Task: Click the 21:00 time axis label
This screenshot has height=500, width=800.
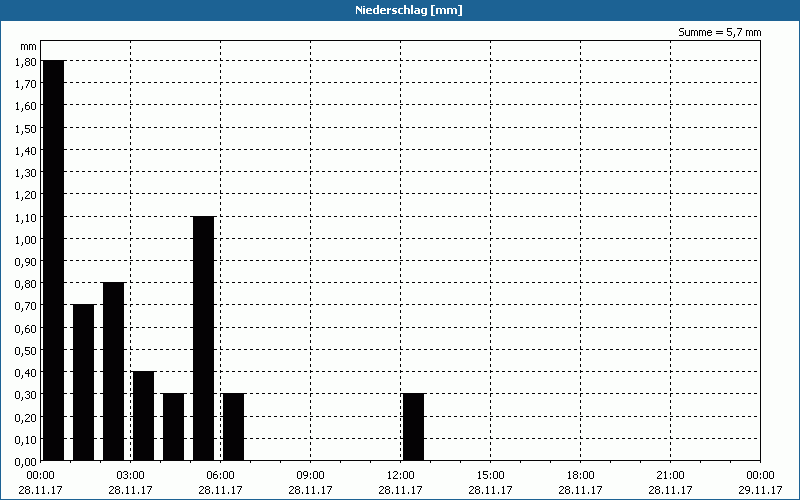Action: pos(670,476)
